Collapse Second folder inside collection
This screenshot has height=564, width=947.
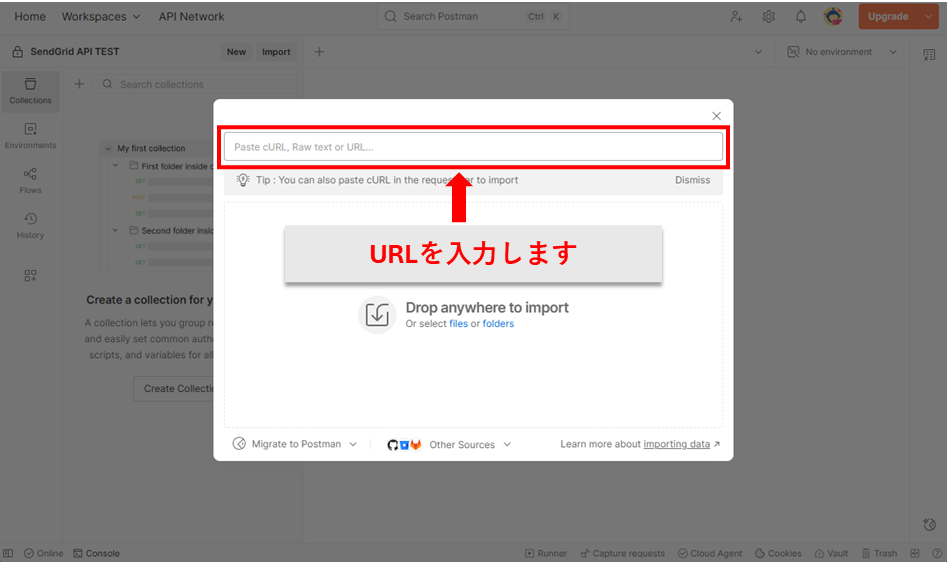(115, 230)
